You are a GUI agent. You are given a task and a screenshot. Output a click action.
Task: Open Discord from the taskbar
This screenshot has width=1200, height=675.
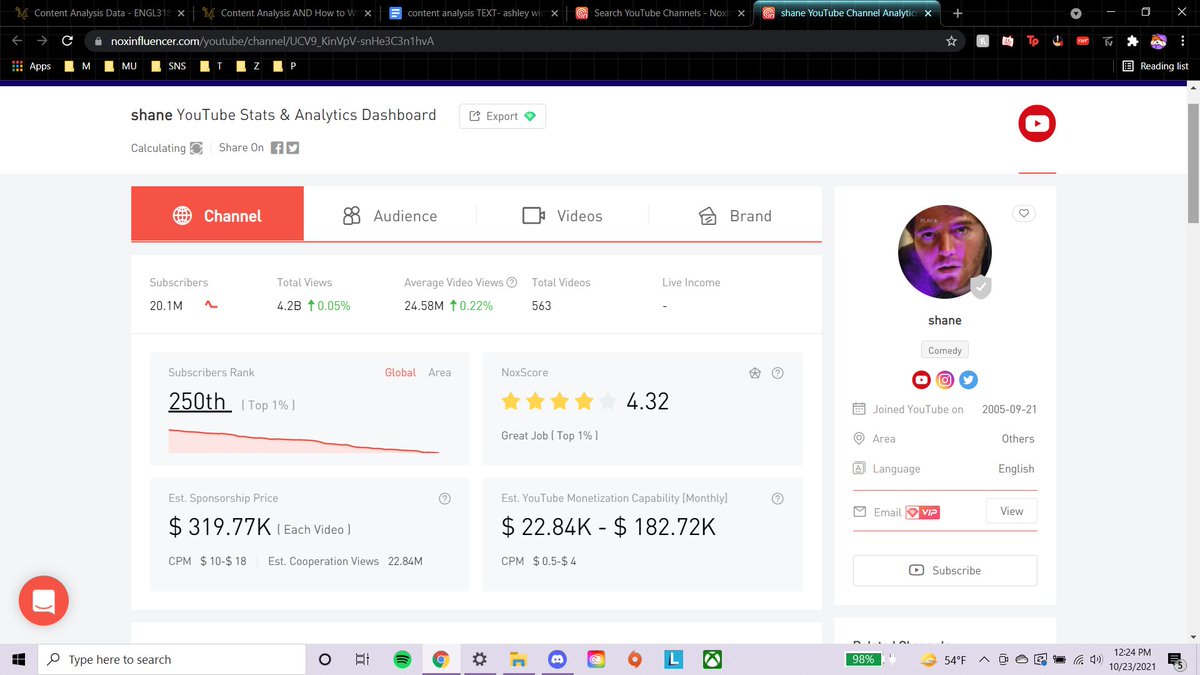pyautogui.click(x=557, y=659)
